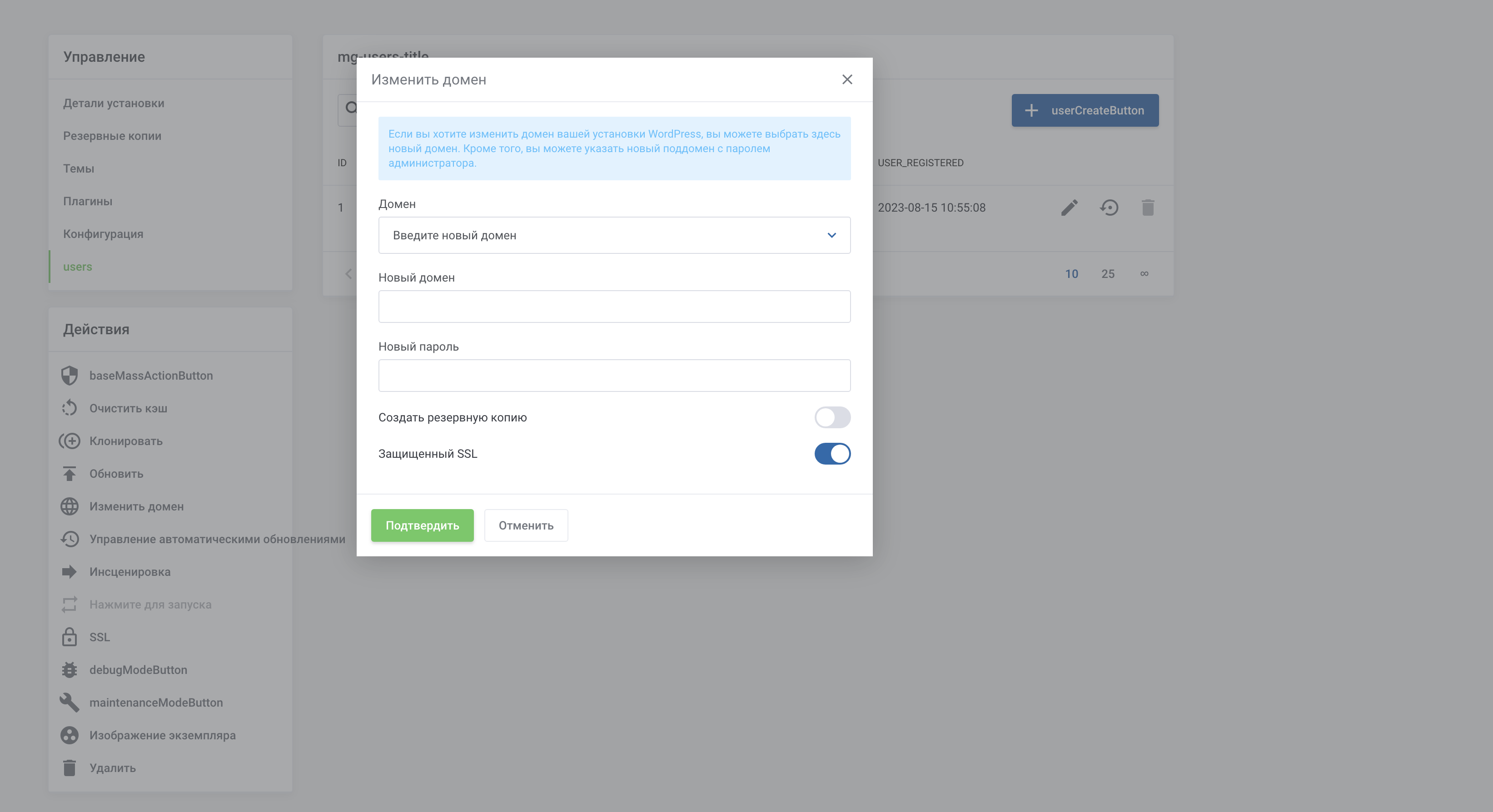Show infinite entries per page
This screenshot has width=1493, height=812.
click(x=1144, y=273)
